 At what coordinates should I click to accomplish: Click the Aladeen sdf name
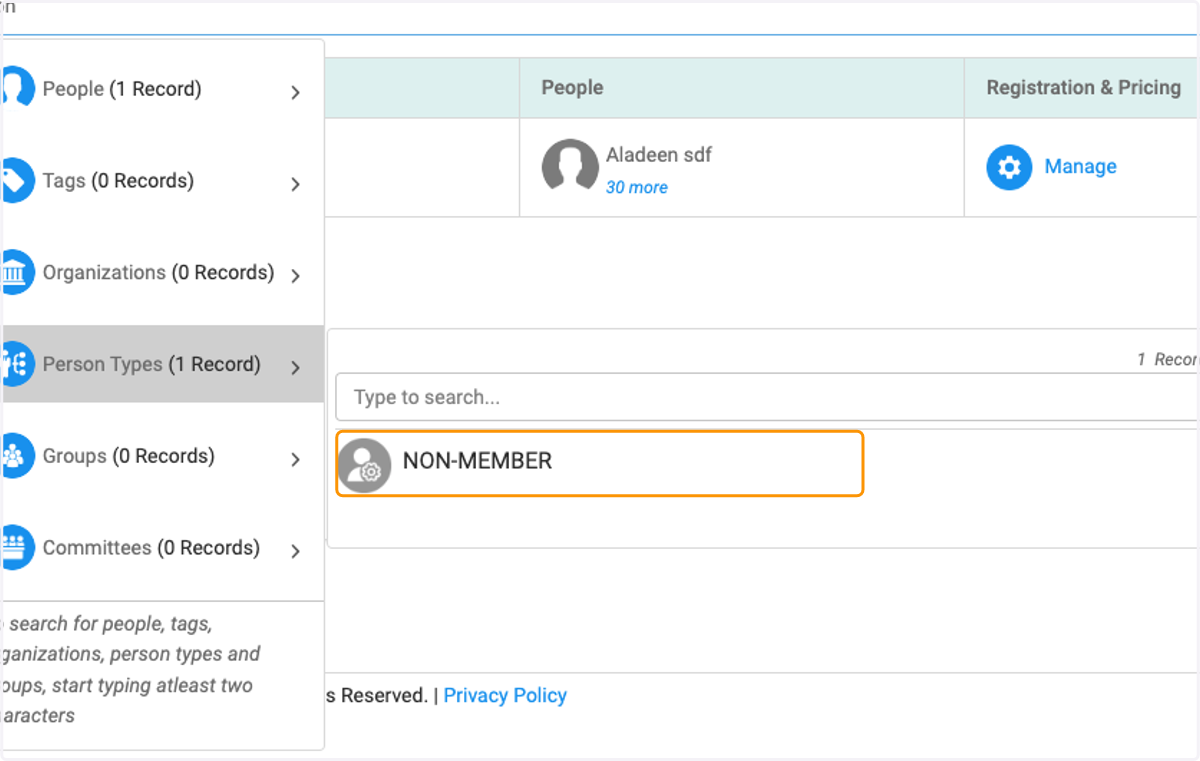[659, 155]
